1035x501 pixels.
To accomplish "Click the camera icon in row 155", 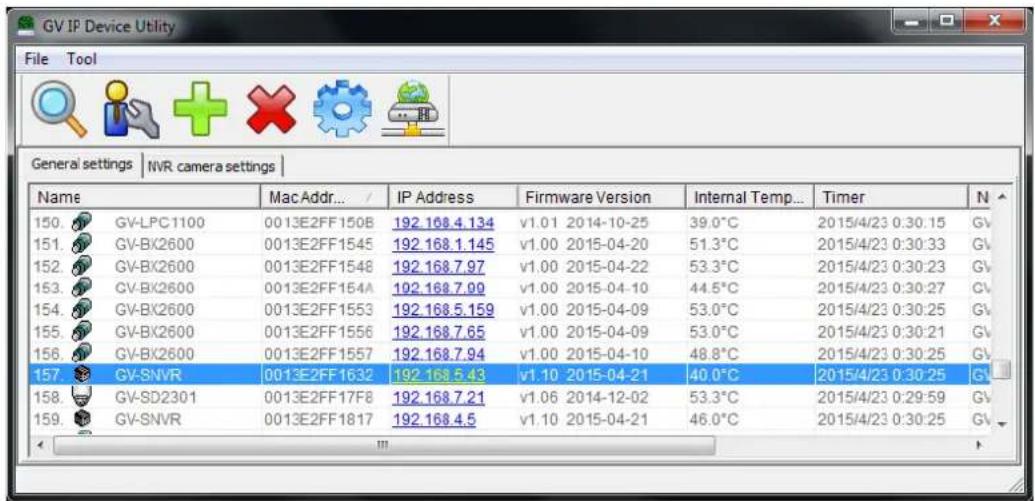I will [82, 331].
